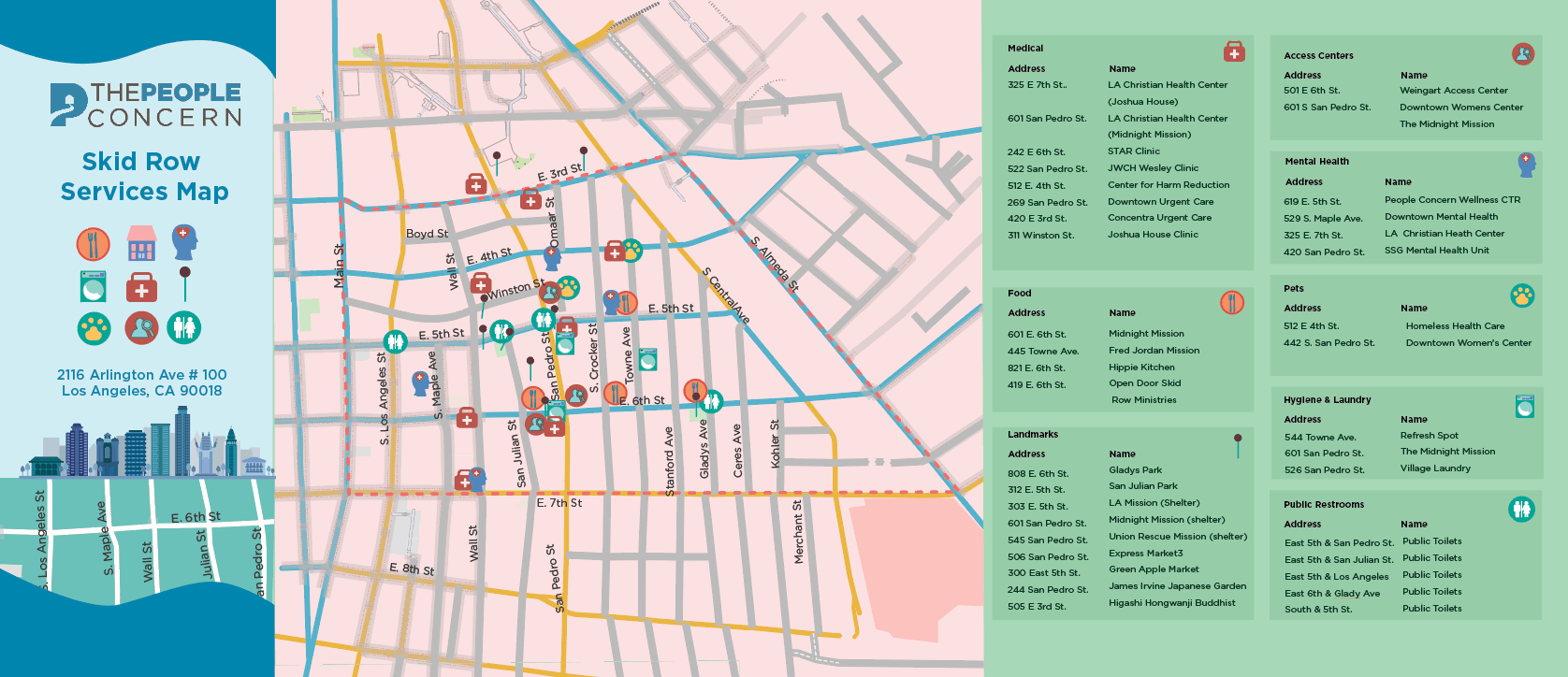Select the "Village Laundry" entry
Viewport: 1568px width, 677px height.
tap(1436, 468)
